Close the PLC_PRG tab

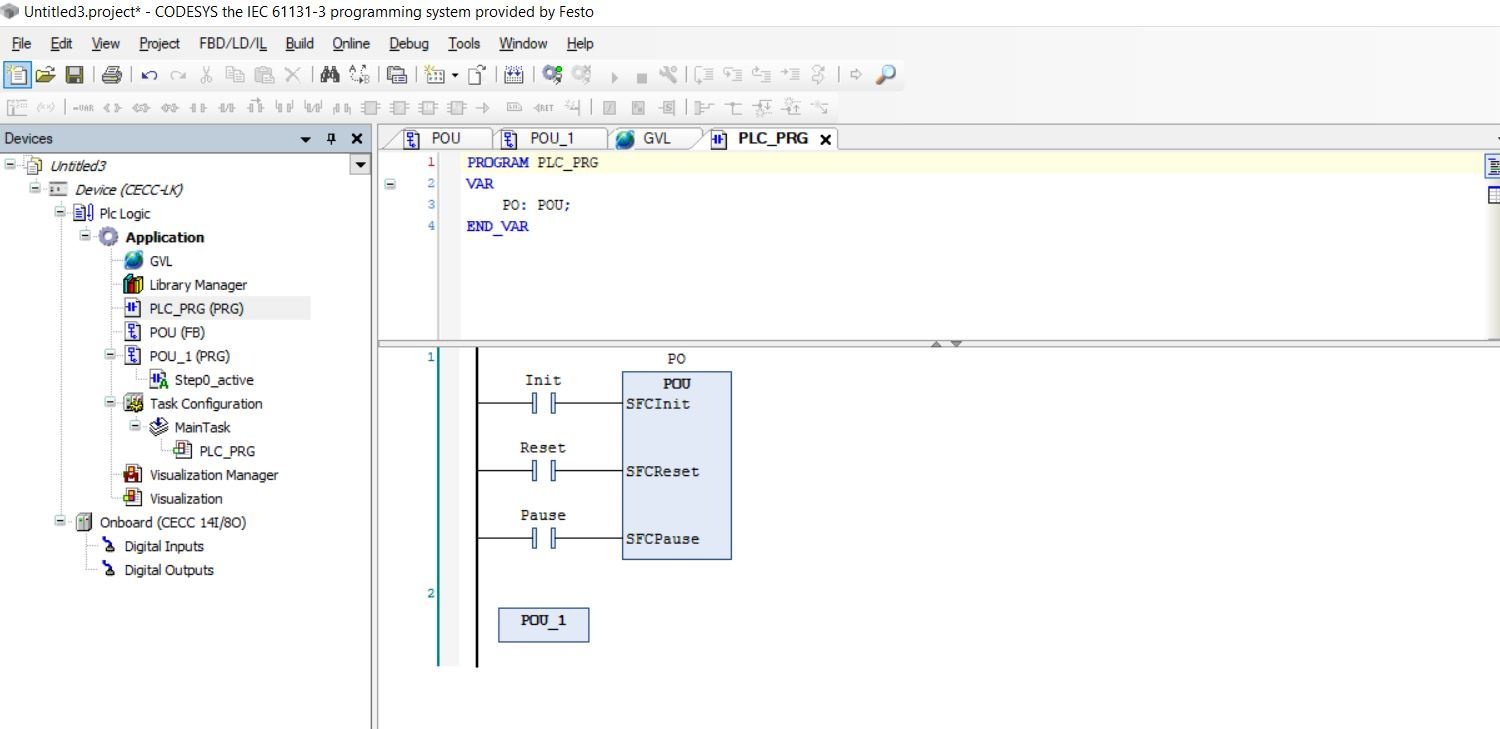pos(825,140)
